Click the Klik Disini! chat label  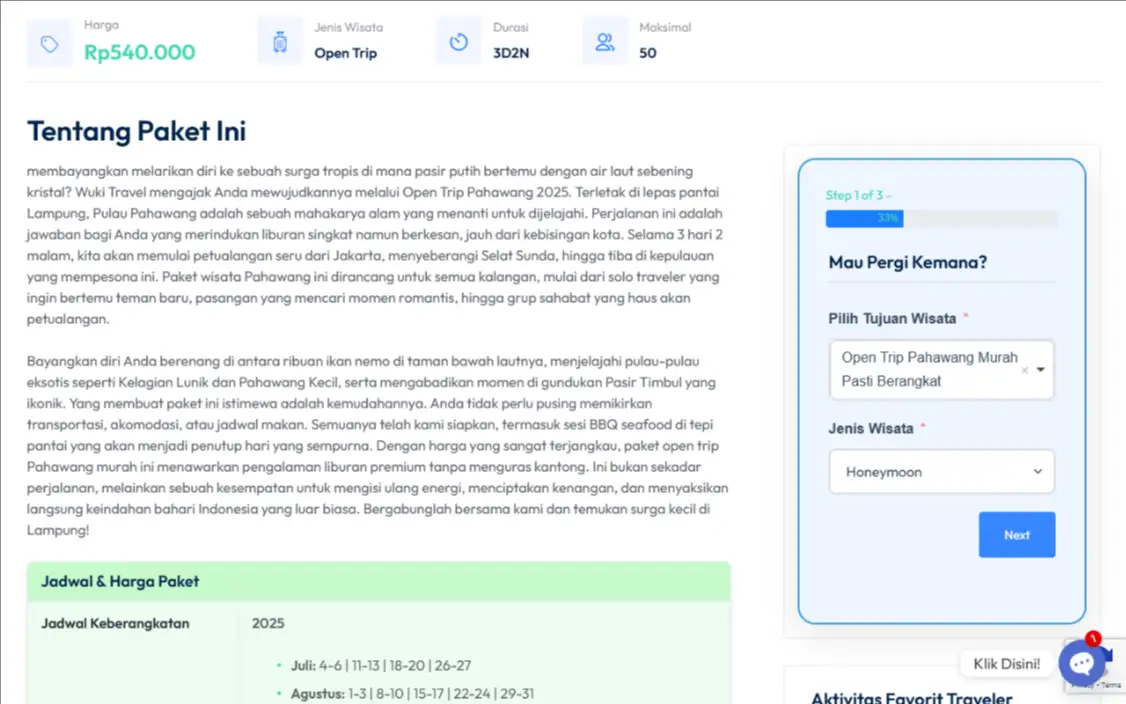tap(1006, 664)
